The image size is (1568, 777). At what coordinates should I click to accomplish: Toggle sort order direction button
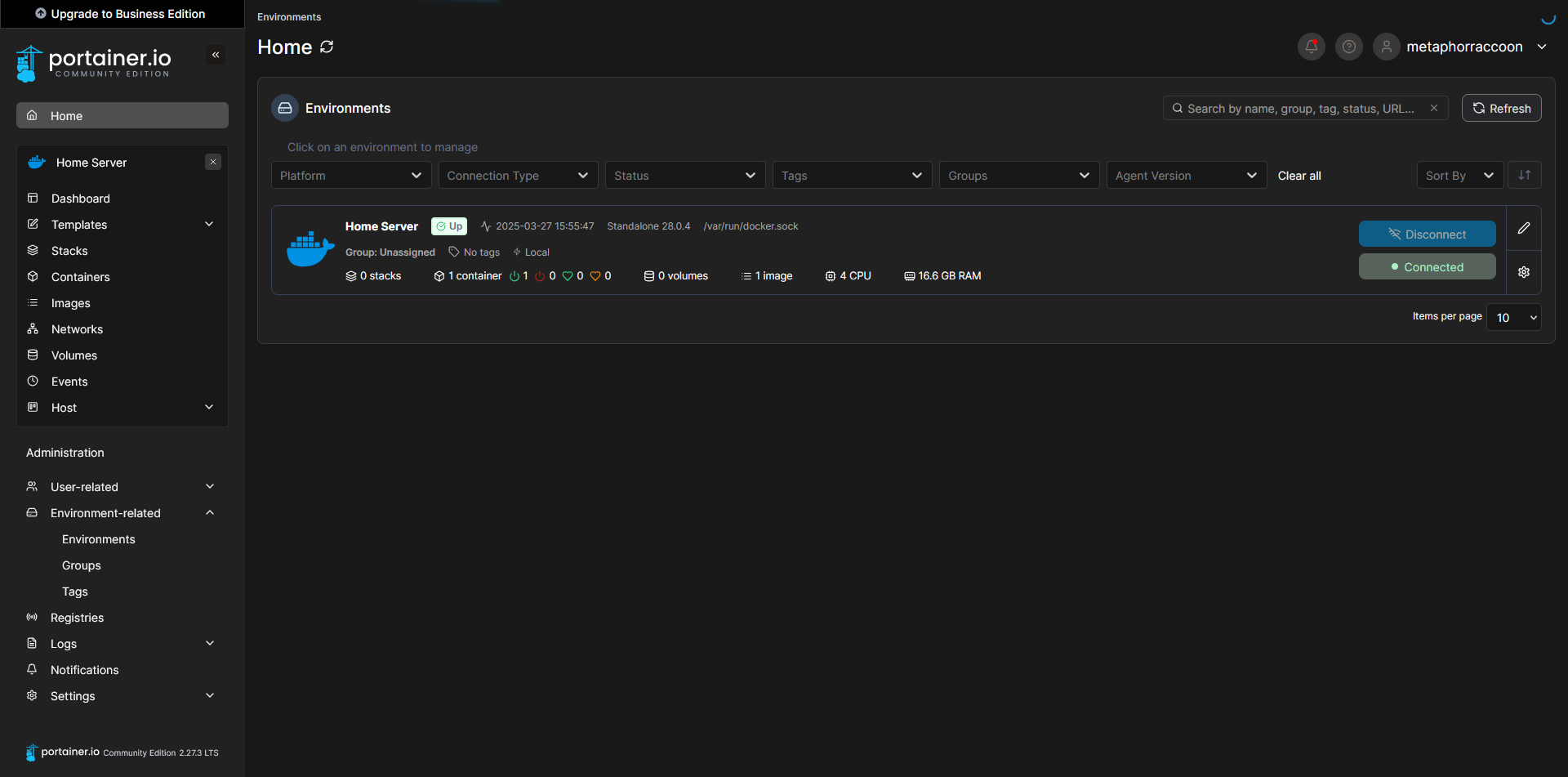click(1524, 175)
